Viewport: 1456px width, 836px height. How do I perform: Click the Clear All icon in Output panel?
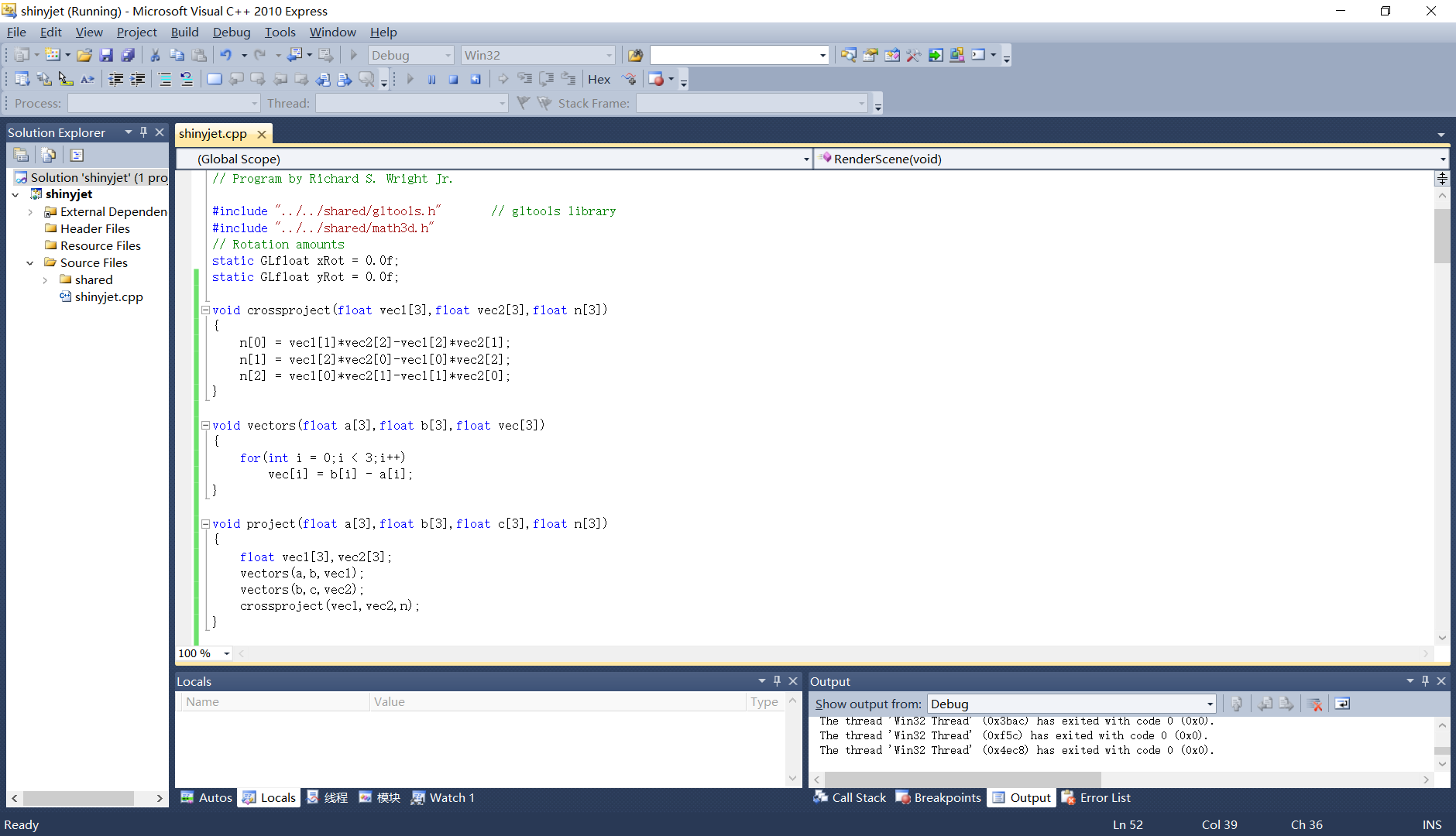(1314, 704)
